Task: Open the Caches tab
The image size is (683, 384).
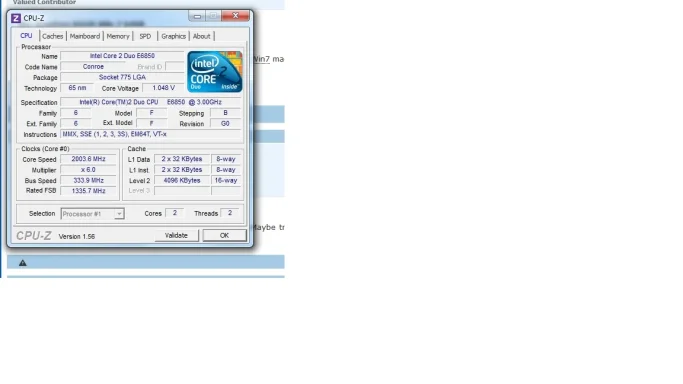Action: pyautogui.click(x=53, y=36)
